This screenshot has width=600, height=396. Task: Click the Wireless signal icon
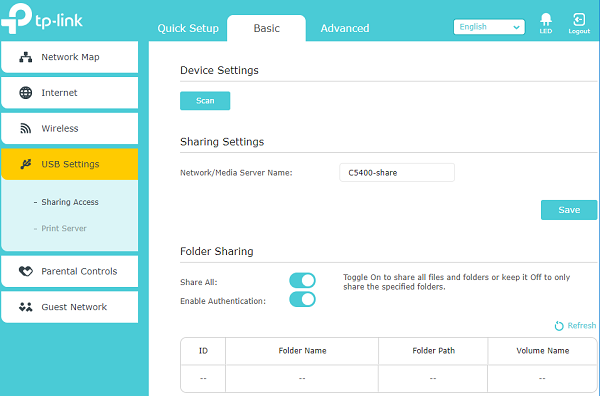point(26,129)
